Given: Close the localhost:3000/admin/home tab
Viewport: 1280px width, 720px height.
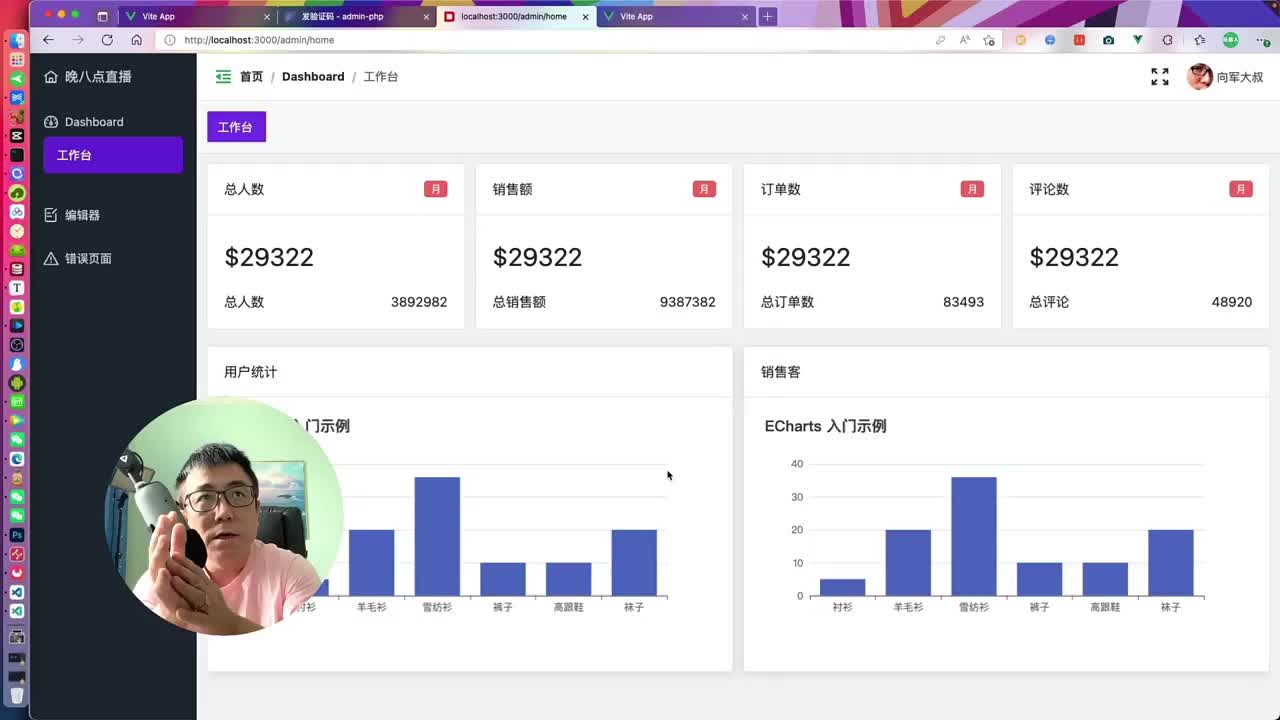Looking at the screenshot, I should (586, 17).
